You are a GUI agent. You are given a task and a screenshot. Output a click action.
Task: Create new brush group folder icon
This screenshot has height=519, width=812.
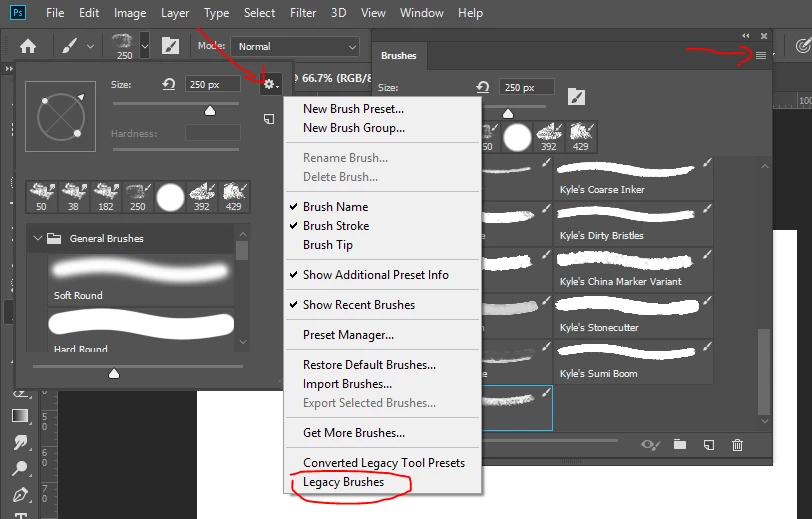tap(680, 444)
